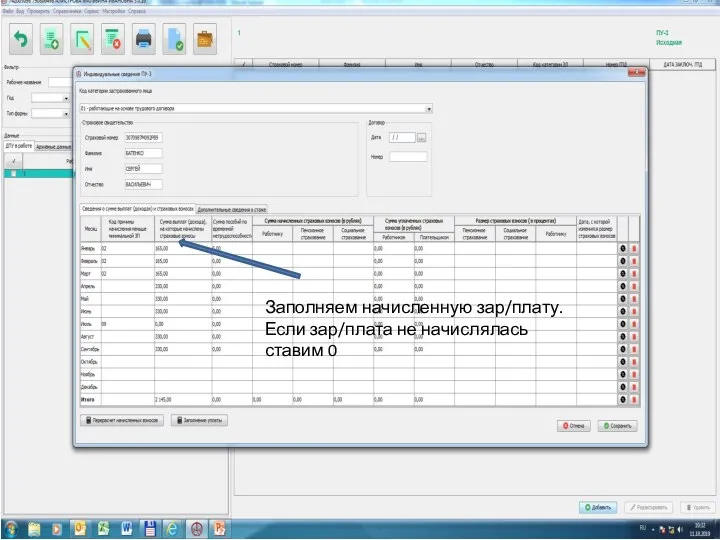Viewport: 720px width, 540px height.
Task: Click the black circle icon in Октябрь row
Action: click(623, 362)
